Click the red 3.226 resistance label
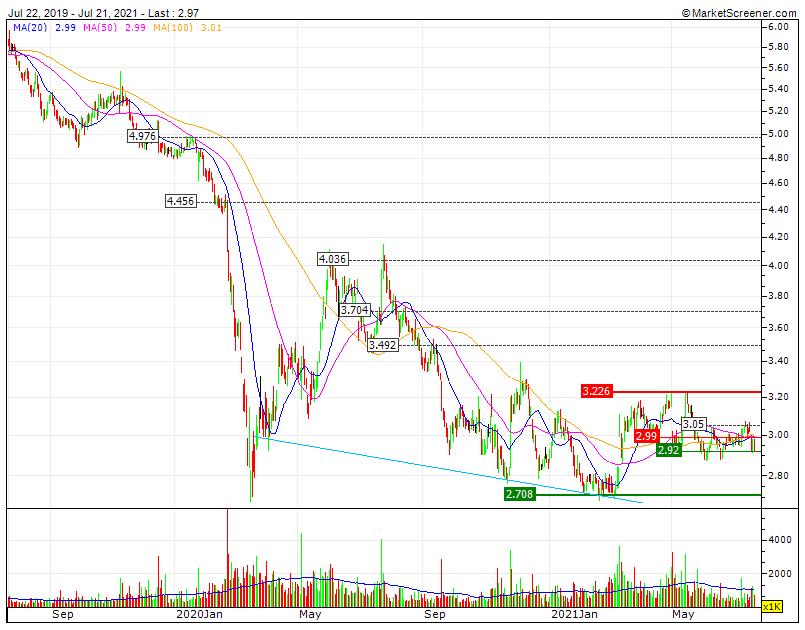 pyautogui.click(x=597, y=391)
